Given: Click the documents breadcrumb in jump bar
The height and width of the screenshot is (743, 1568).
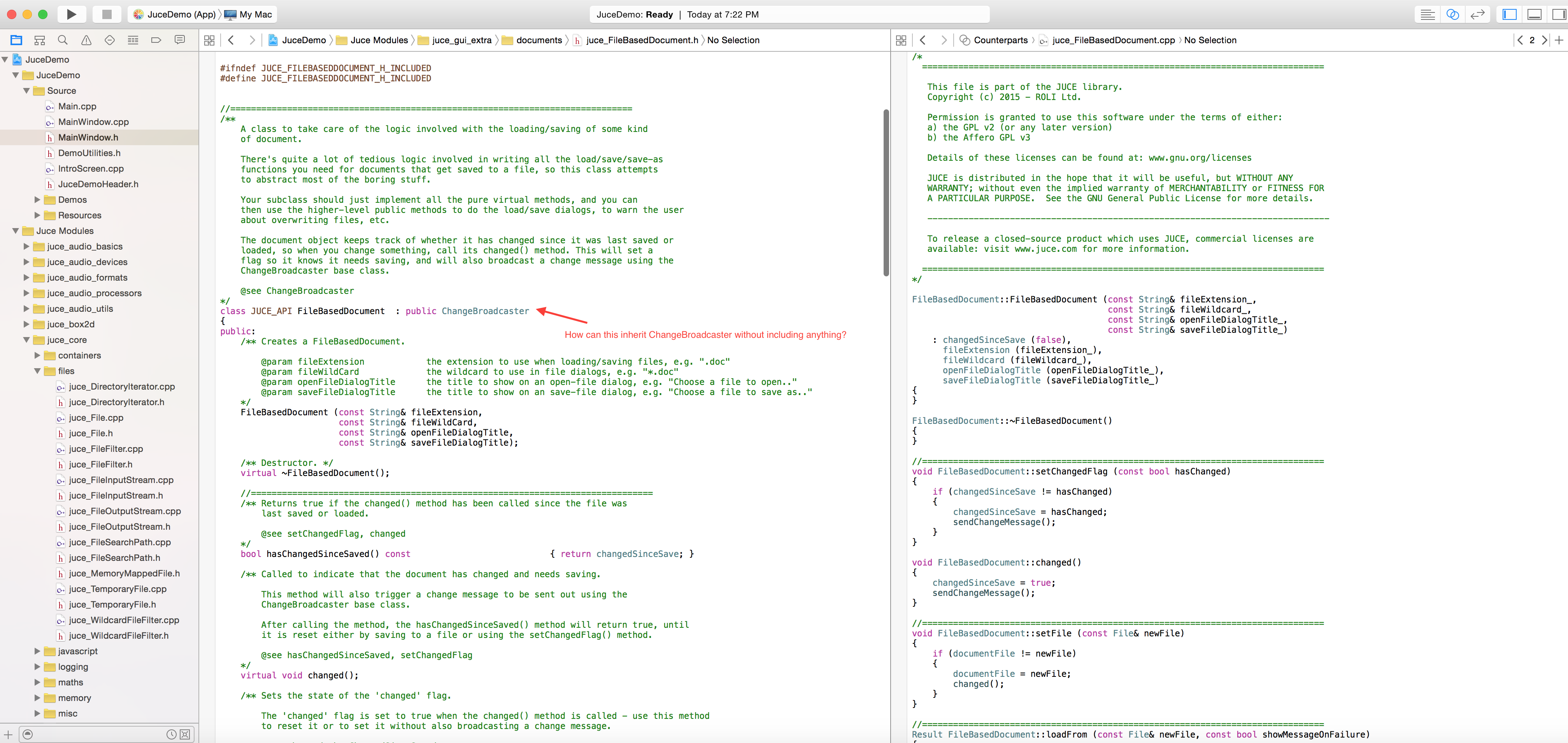Looking at the screenshot, I should 538,40.
